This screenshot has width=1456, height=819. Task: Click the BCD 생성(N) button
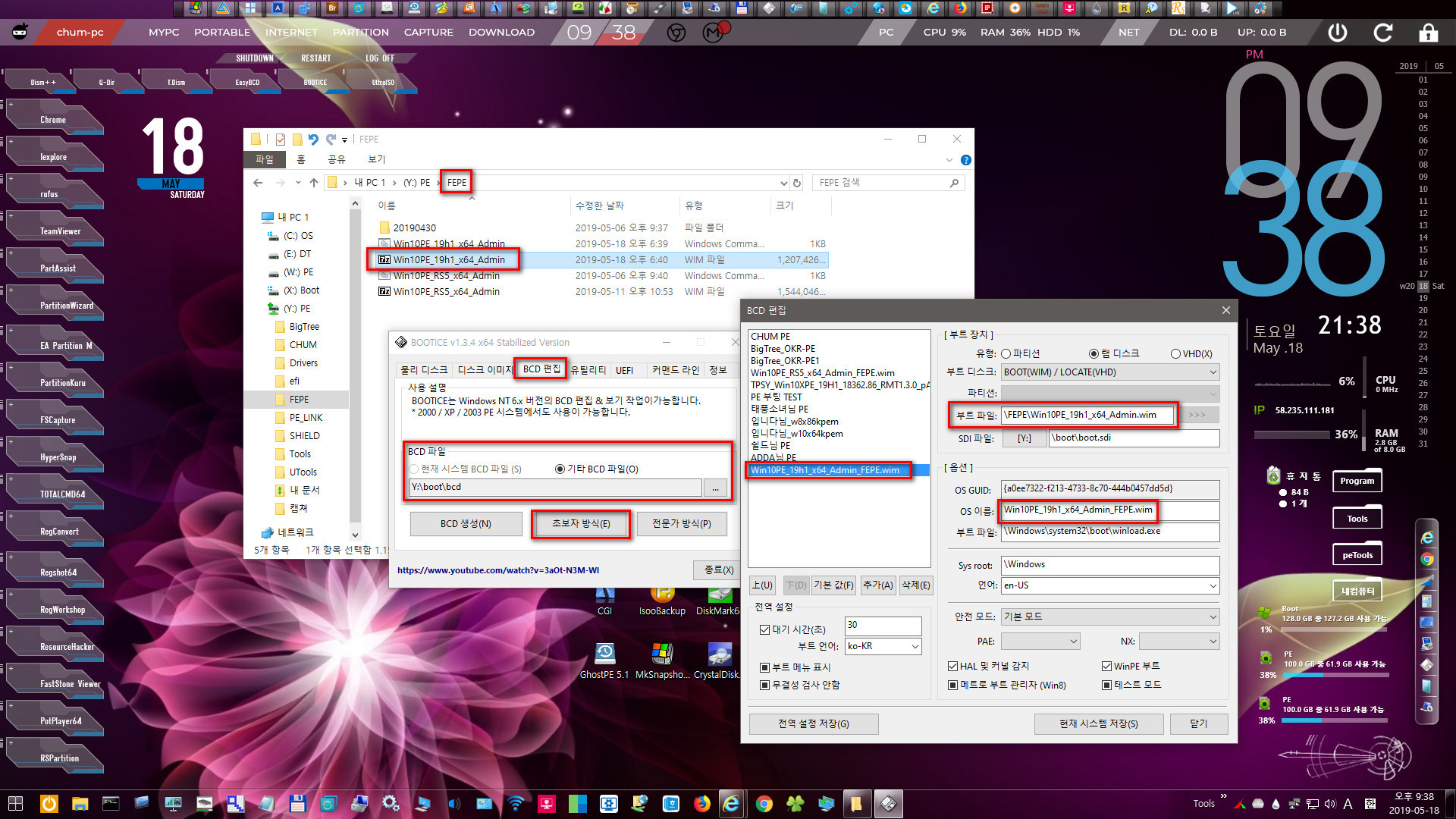point(466,524)
